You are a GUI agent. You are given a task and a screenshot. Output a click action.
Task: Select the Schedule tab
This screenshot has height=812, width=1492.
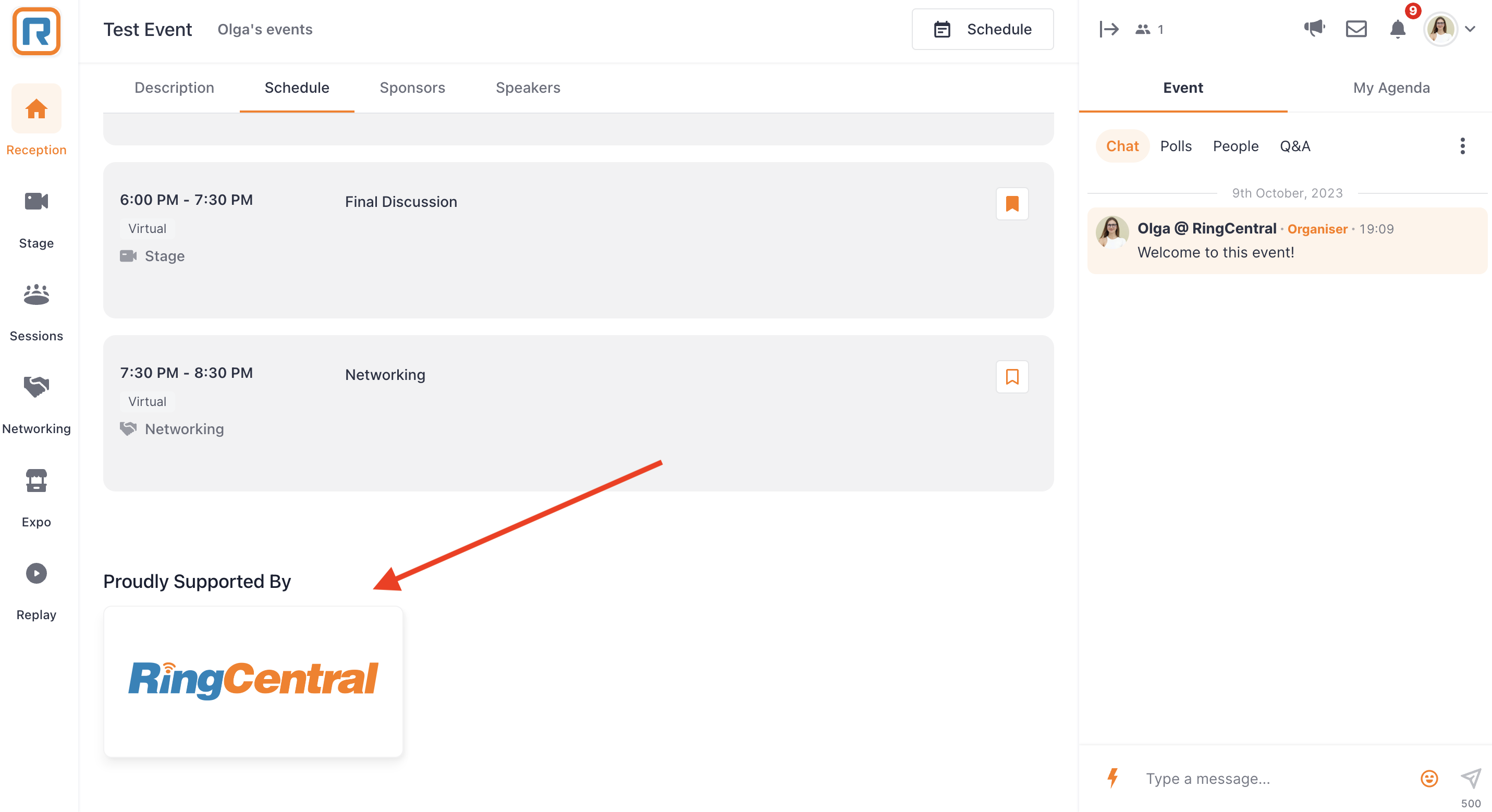(x=297, y=88)
